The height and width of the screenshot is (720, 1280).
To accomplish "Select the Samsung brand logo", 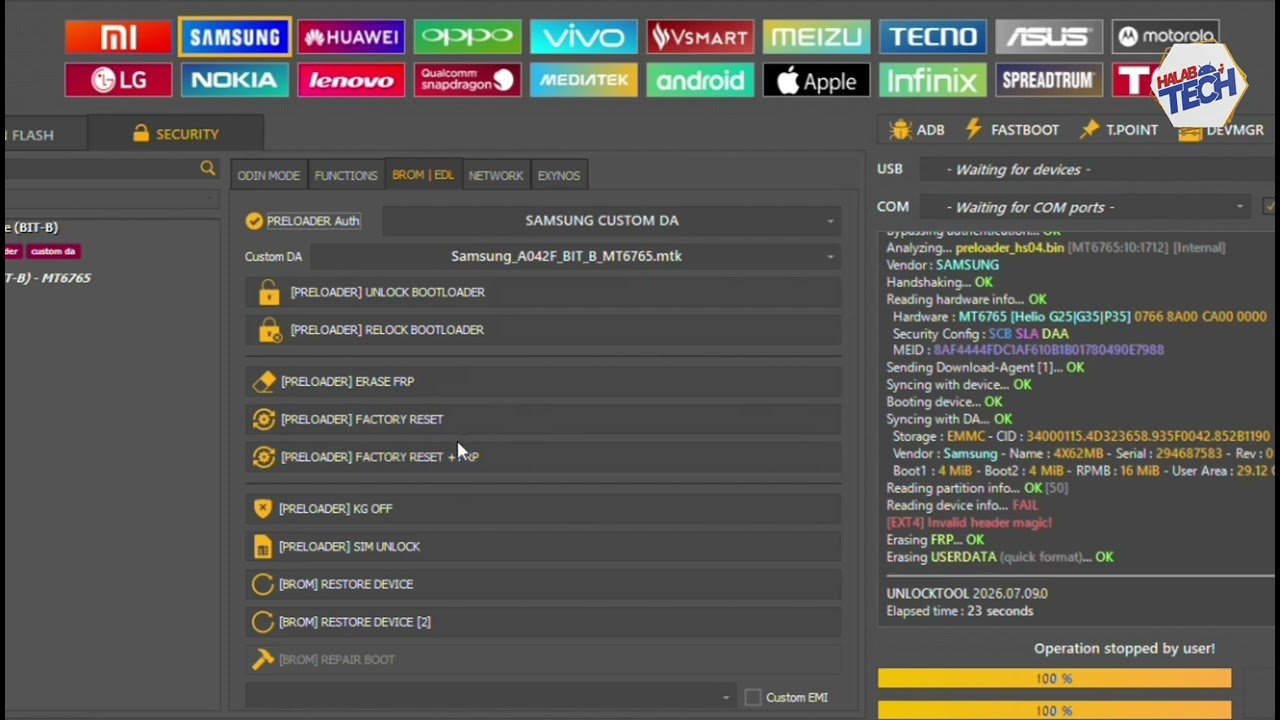I will click(235, 38).
